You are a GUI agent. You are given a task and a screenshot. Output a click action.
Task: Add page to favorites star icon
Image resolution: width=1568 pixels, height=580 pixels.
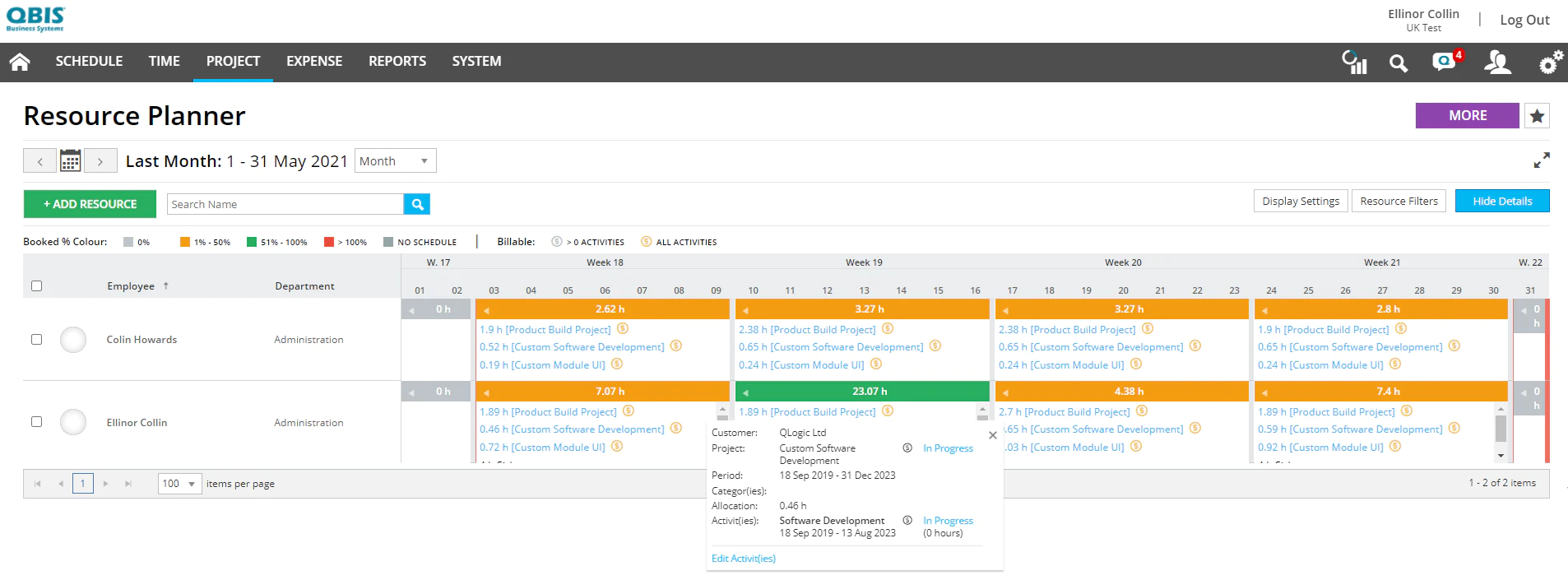point(1537,116)
